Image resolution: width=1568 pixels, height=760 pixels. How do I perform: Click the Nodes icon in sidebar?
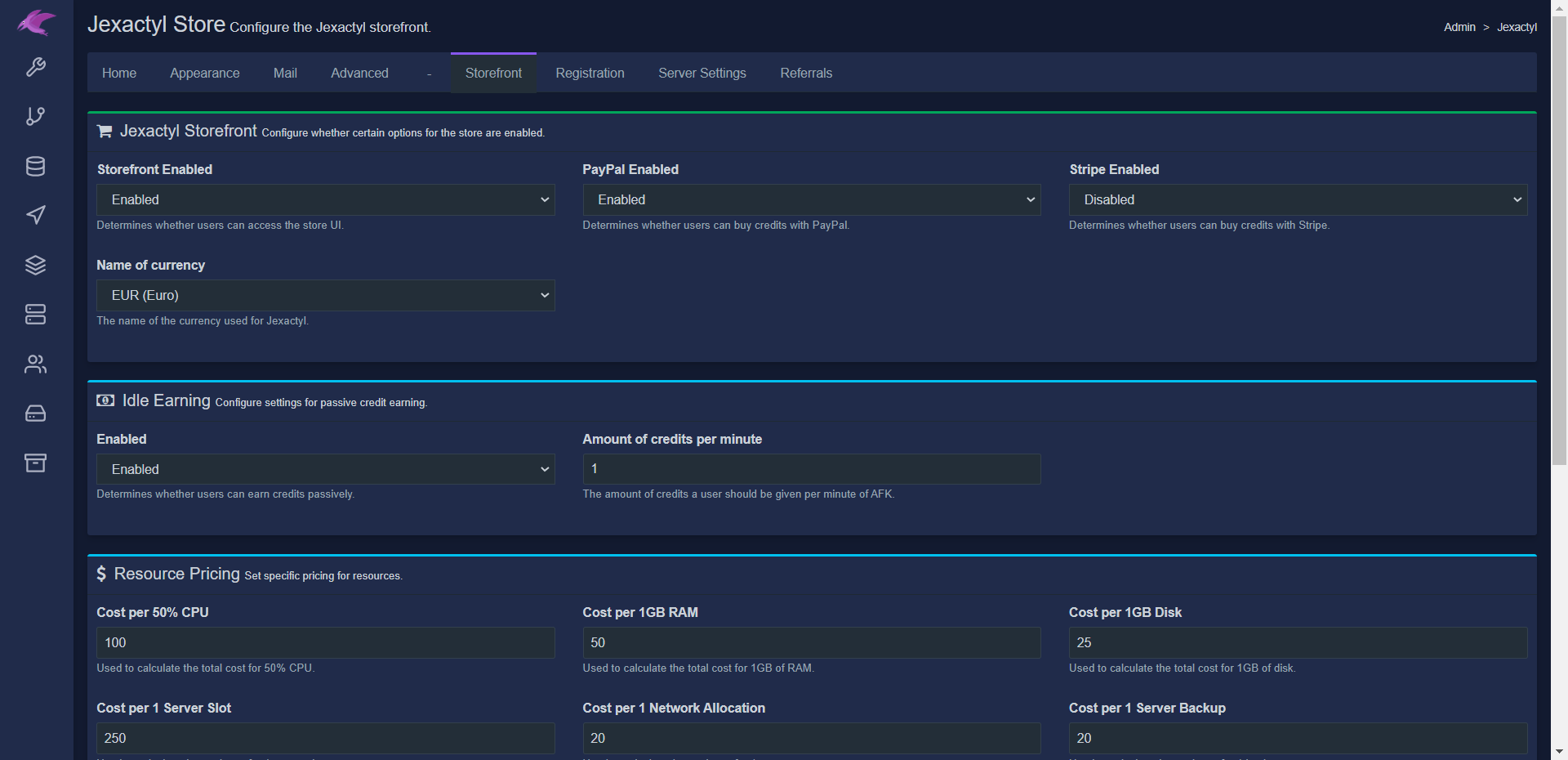[36, 414]
